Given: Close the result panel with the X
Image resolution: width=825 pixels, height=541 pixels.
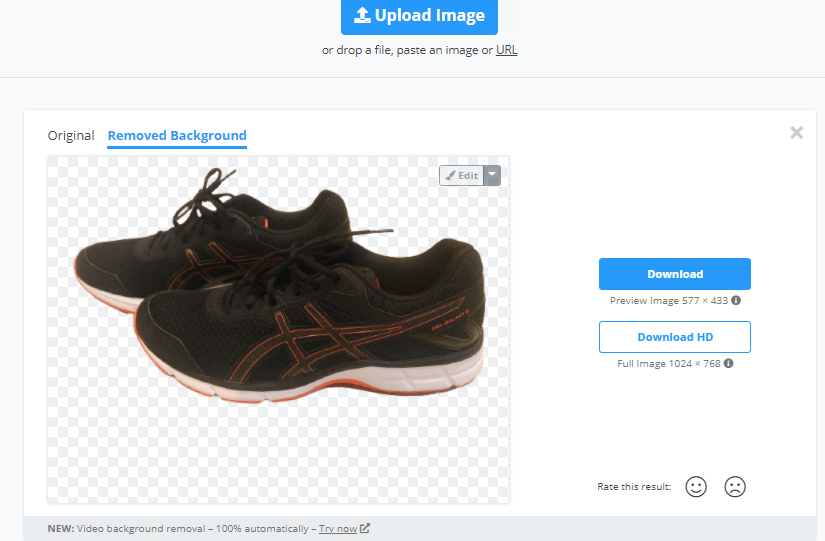Looking at the screenshot, I should pyautogui.click(x=797, y=133).
